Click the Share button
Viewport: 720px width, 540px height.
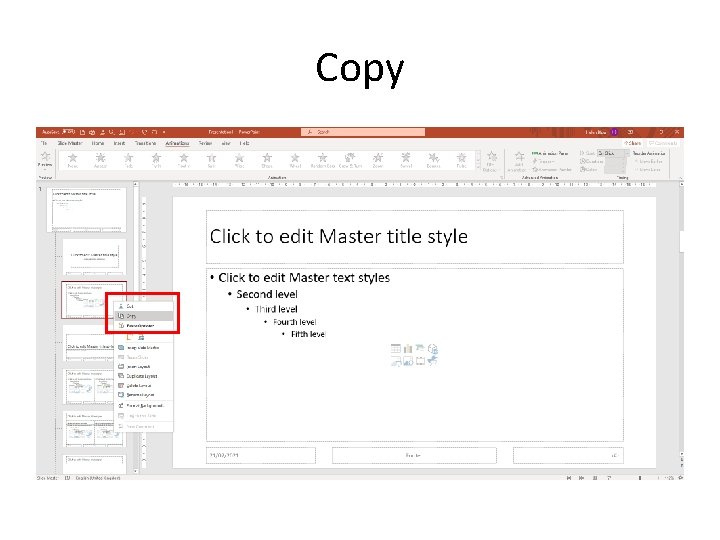tap(633, 143)
